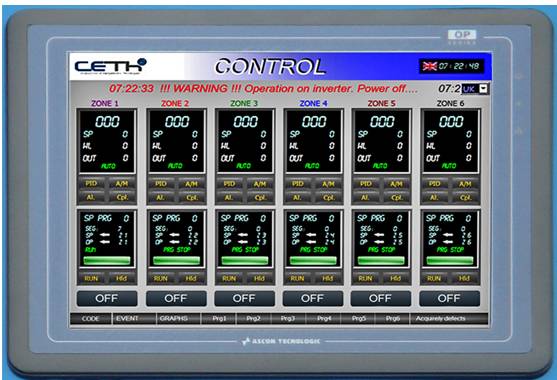
Task: Open the CODE tab
Action: point(91,319)
